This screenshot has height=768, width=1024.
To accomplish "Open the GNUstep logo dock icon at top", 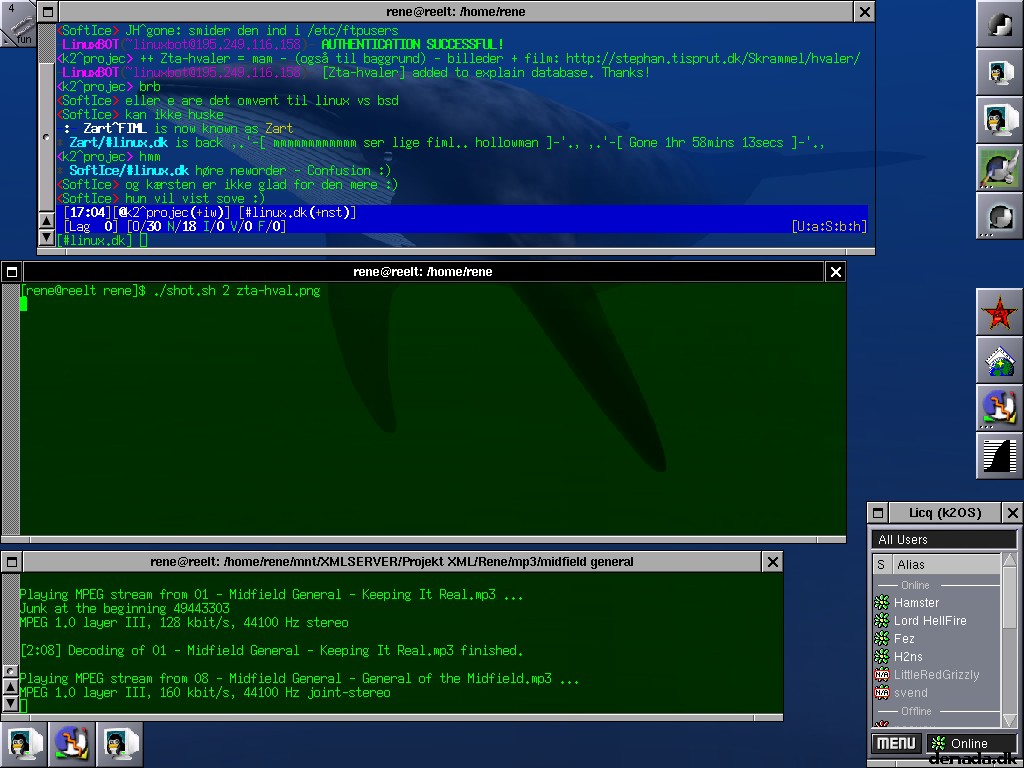I will coord(999,24).
